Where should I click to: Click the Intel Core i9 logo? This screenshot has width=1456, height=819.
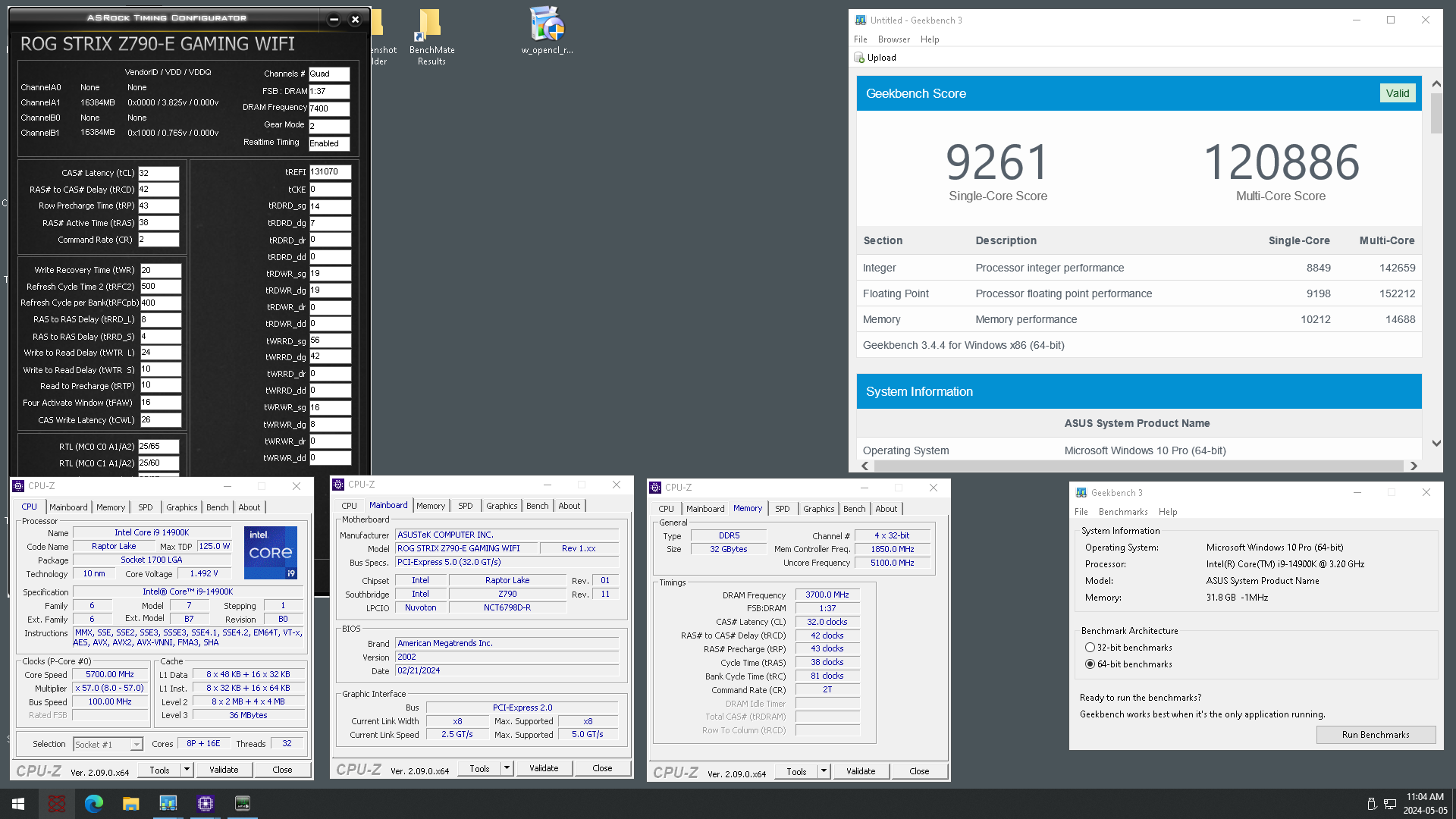[x=271, y=553]
